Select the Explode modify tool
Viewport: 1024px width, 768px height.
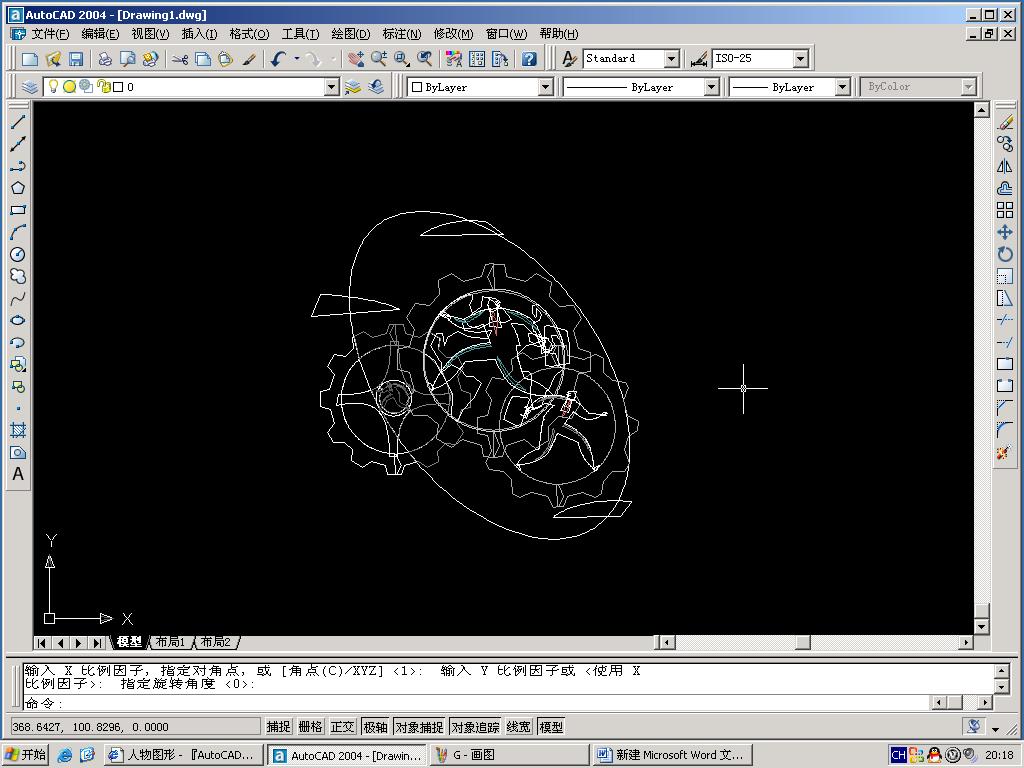pyautogui.click(x=1005, y=452)
